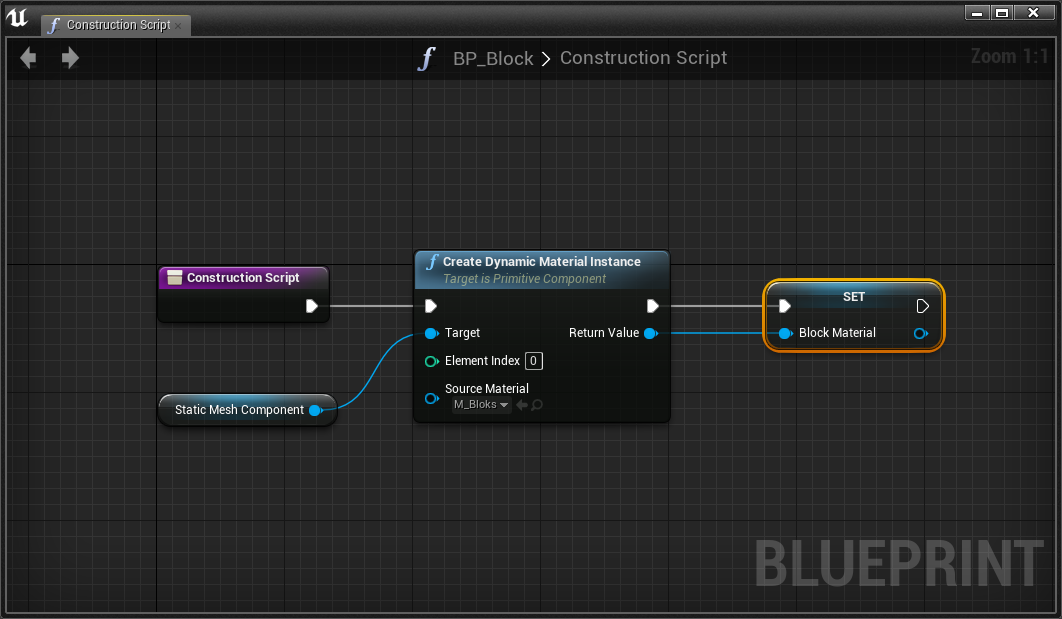Image resolution: width=1062 pixels, height=619 pixels.
Task: Click the Return Value label
Action: click(x=603, y=333)
